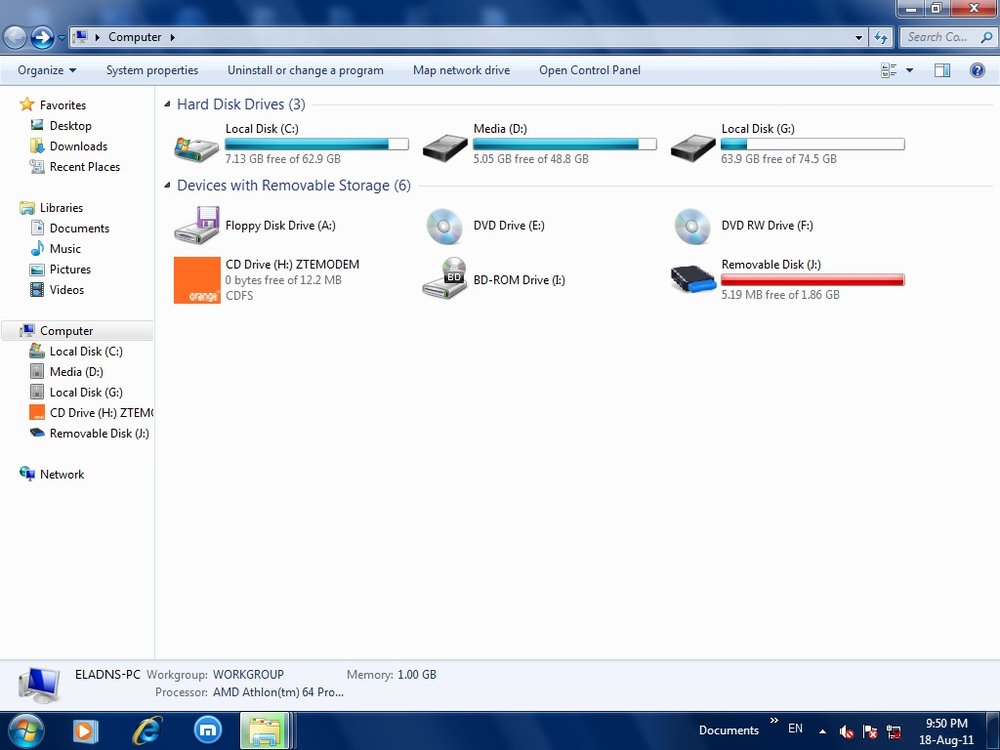The width and height of the screenshot is (1000, 750).
Task: Launch Windows Media Player from taskbar
Action: pyautogui.click(x=85, y=731)
